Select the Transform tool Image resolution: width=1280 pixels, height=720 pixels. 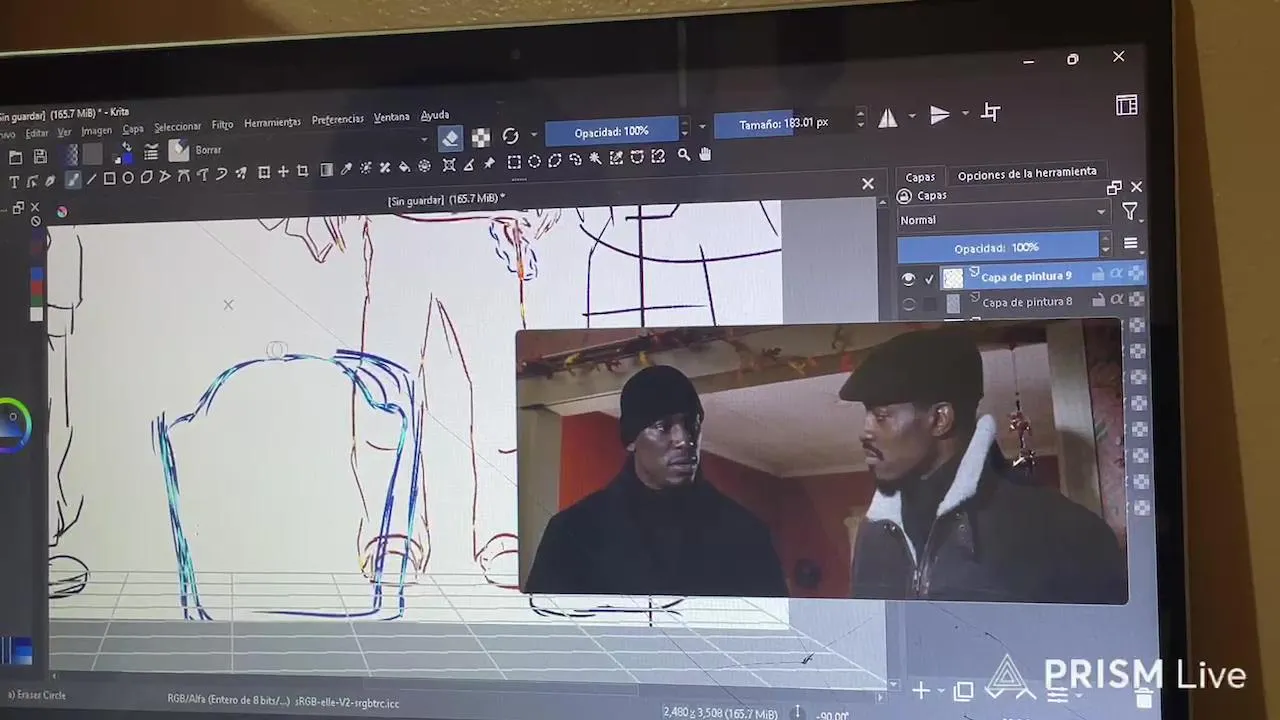tap(264, 172)
